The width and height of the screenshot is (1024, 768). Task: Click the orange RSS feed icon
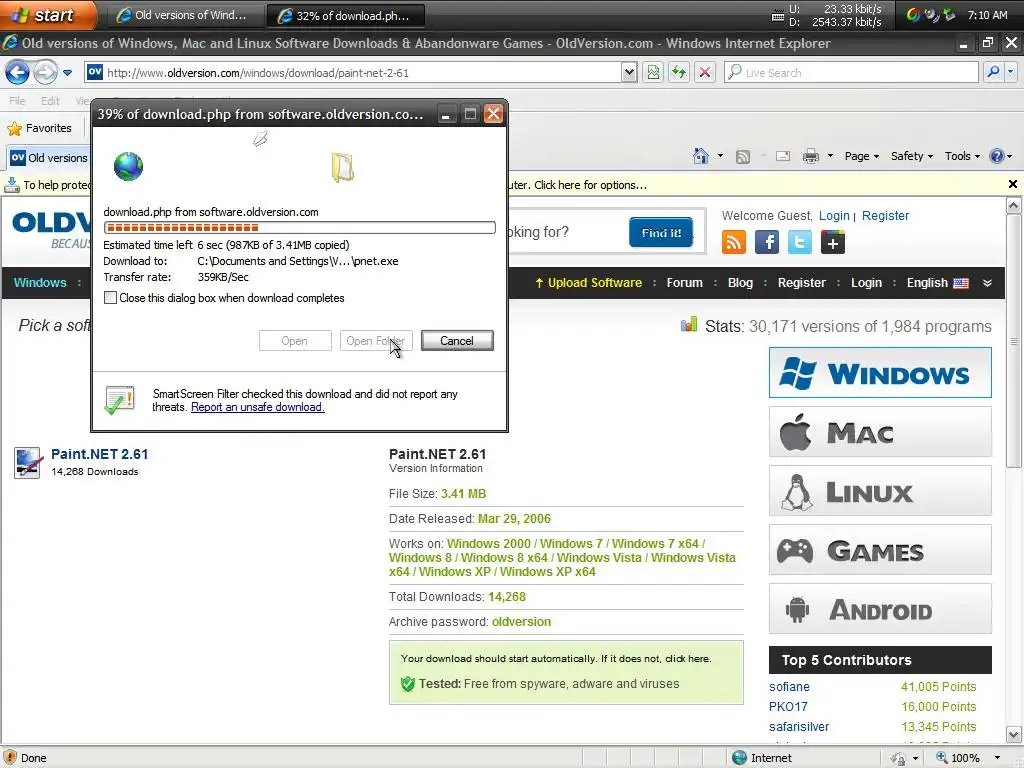click(x=734, y=242)
